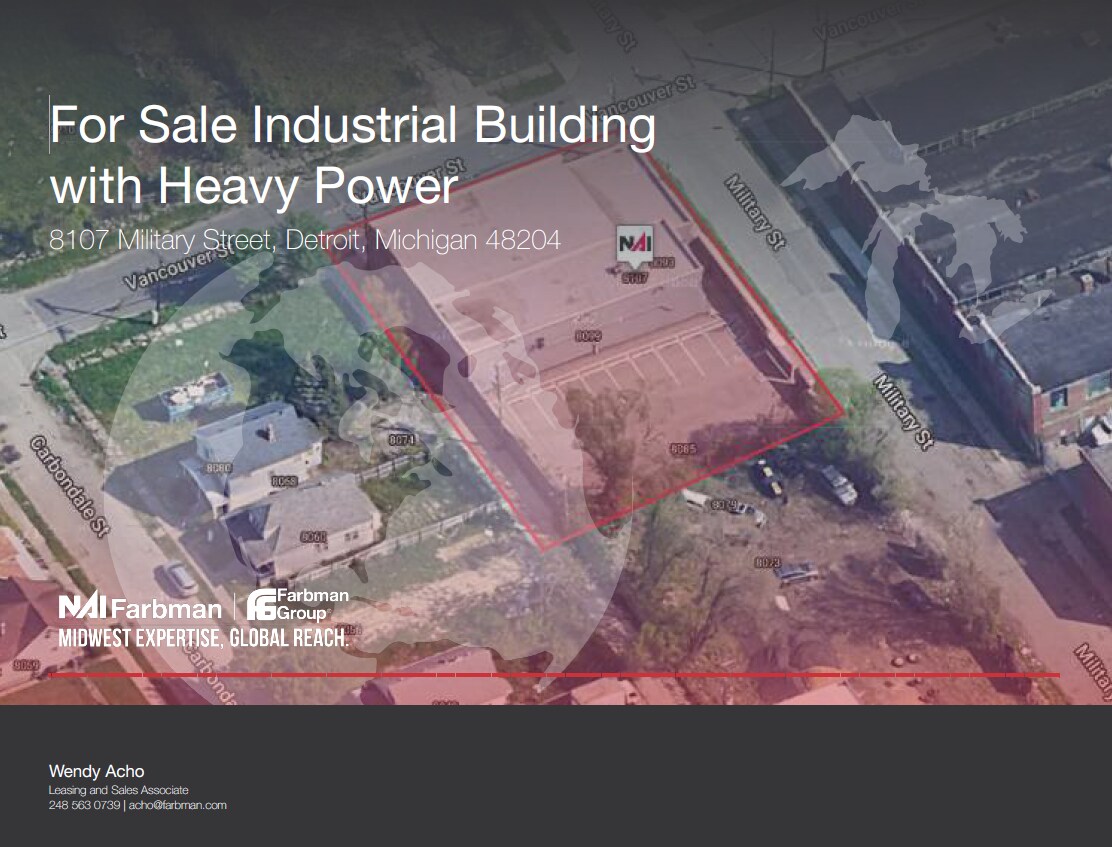Click the NAI Farbman logo
The width and height of the screenshot is (1112, 847).
coord(139,607)
